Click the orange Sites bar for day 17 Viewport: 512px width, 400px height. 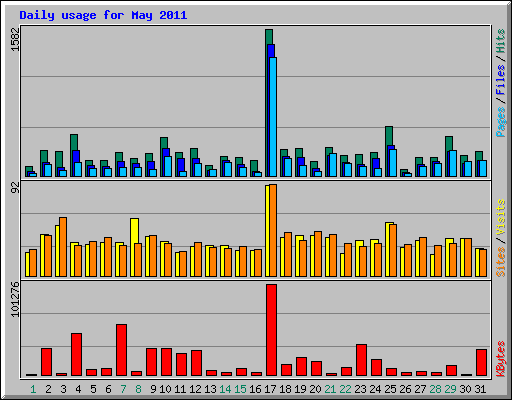(273, 230)
